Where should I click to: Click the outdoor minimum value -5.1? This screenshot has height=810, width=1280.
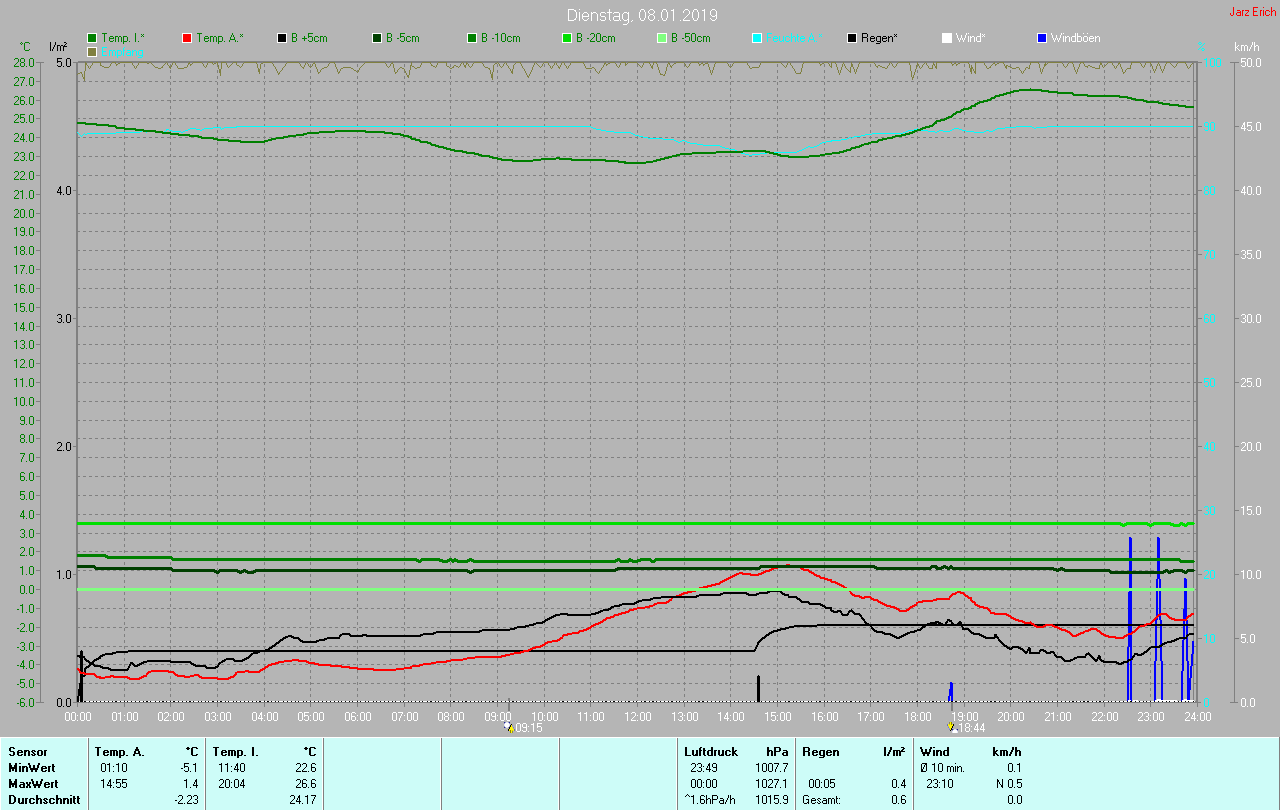(x=190, y=767)
